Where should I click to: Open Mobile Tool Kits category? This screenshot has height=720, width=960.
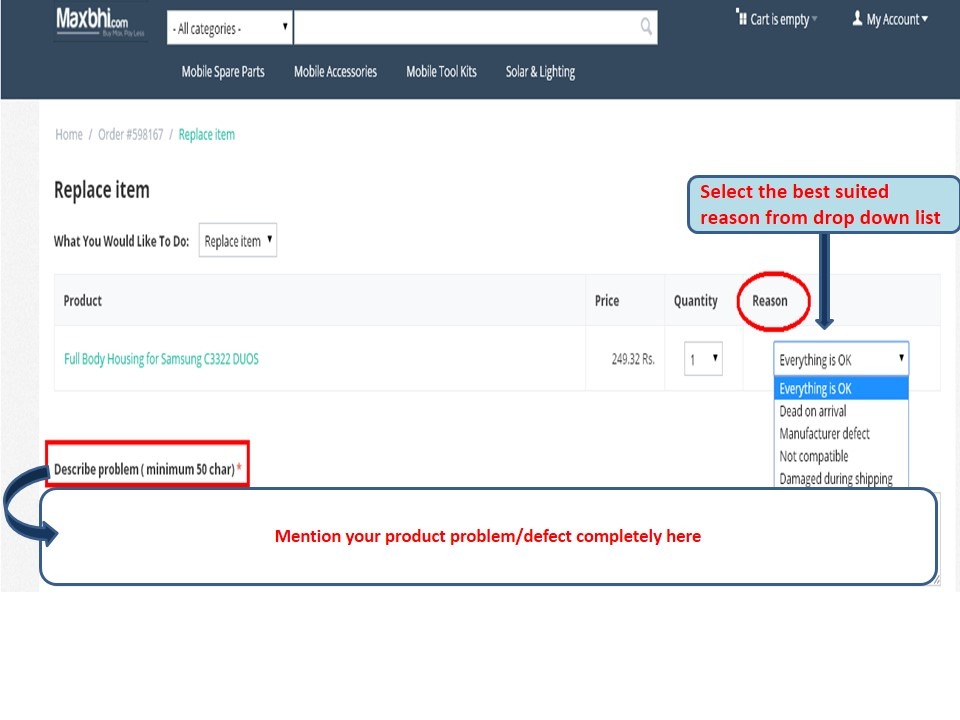441,72
